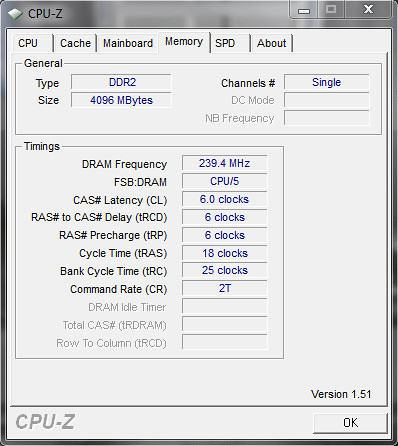
Task: Click the General group heading
Action: pyautogui.click(x=43, y=63)
